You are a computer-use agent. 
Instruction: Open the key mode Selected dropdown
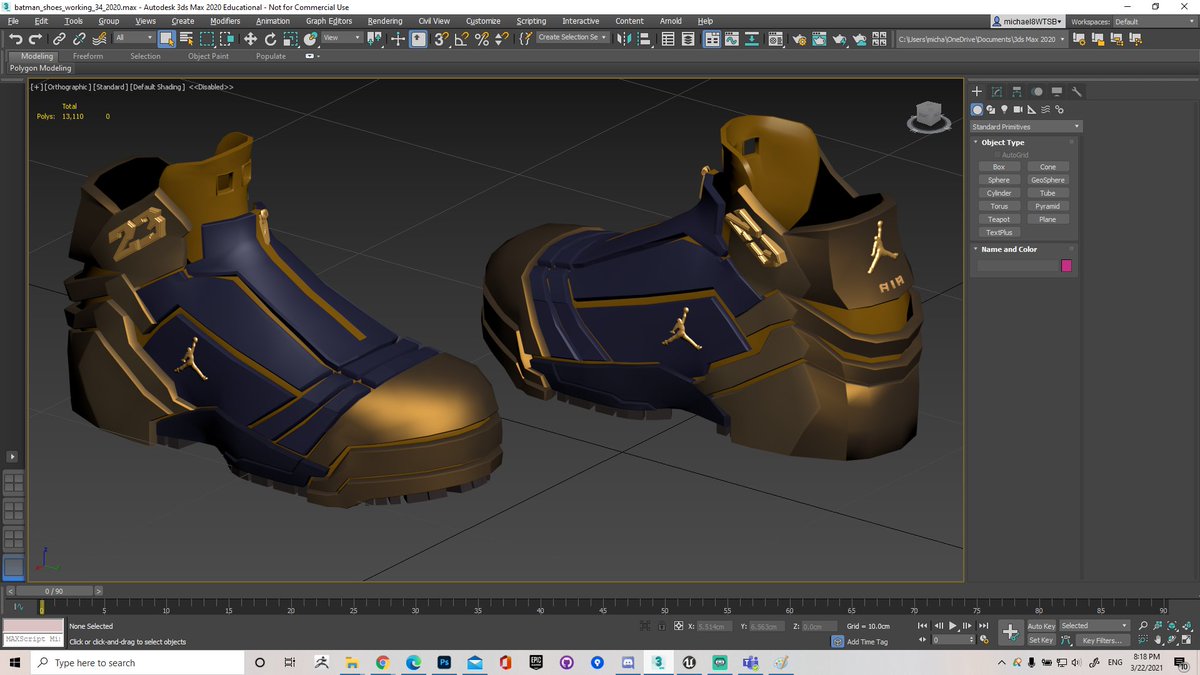(x=1093, y=626)
